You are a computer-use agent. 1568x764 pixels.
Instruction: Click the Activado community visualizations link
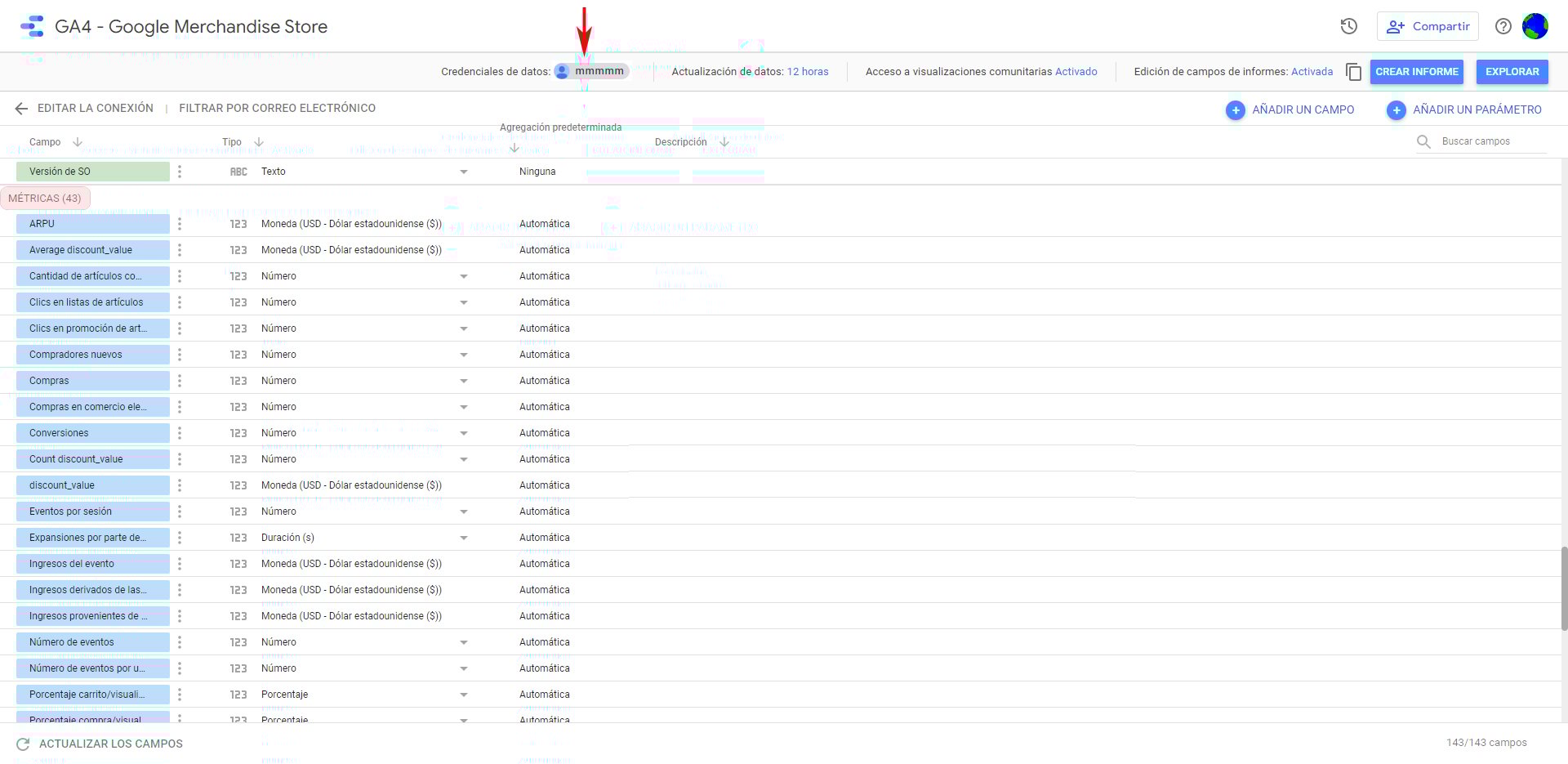point(1076,72)
